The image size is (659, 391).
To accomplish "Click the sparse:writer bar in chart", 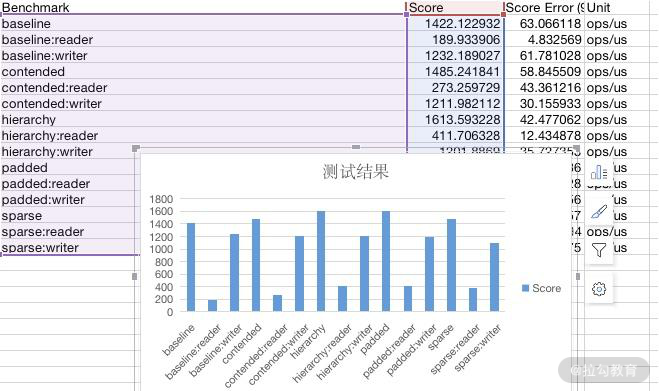I will (495, 277).
